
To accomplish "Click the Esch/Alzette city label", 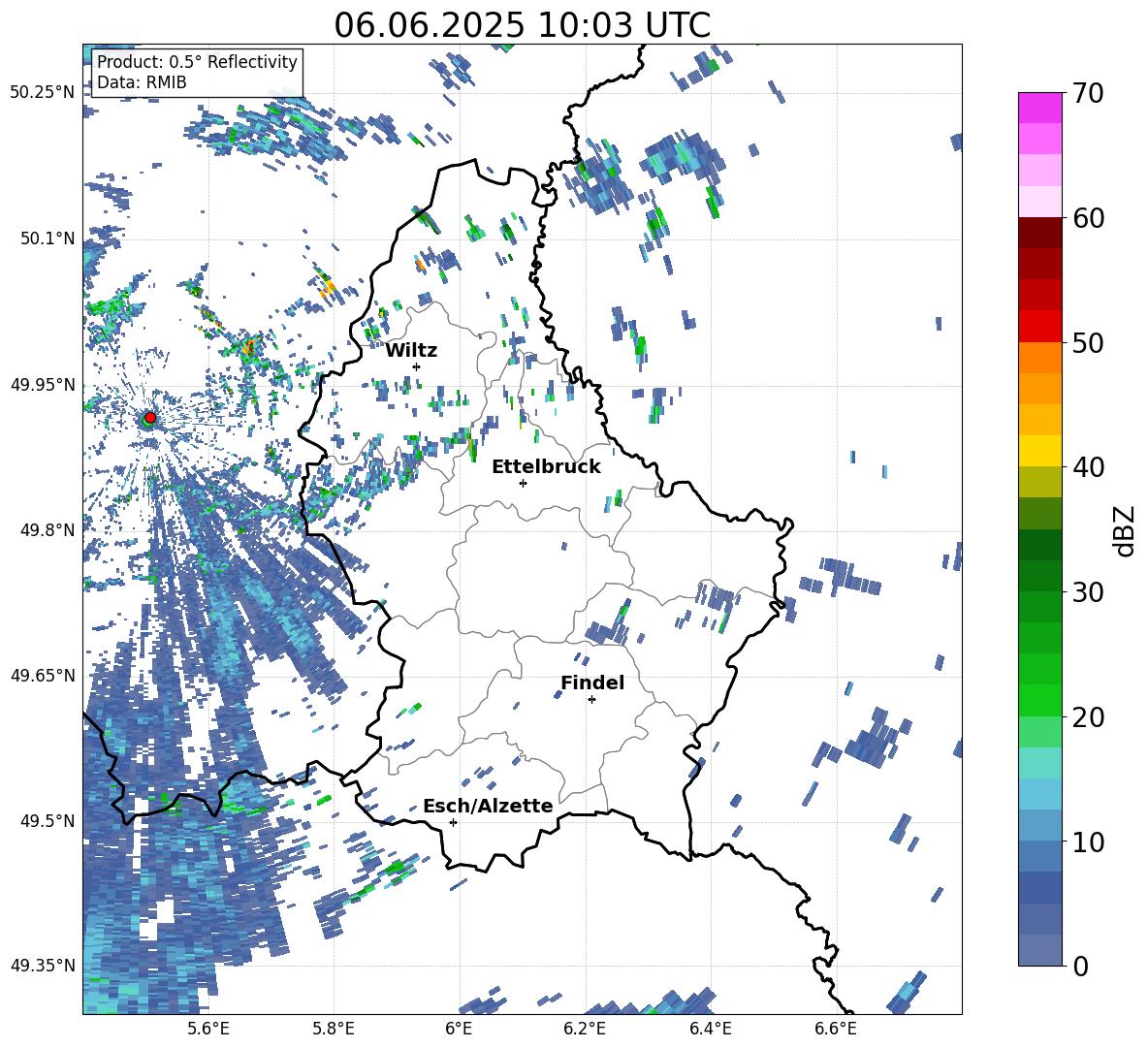I will pyautogui.click(x=488, y=806).
